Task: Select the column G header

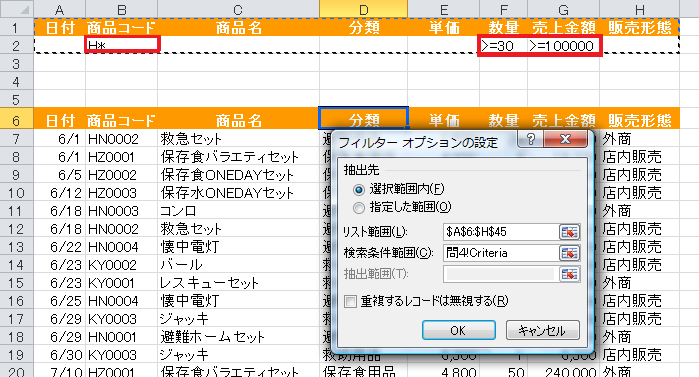Action: (x=563, y=9)
